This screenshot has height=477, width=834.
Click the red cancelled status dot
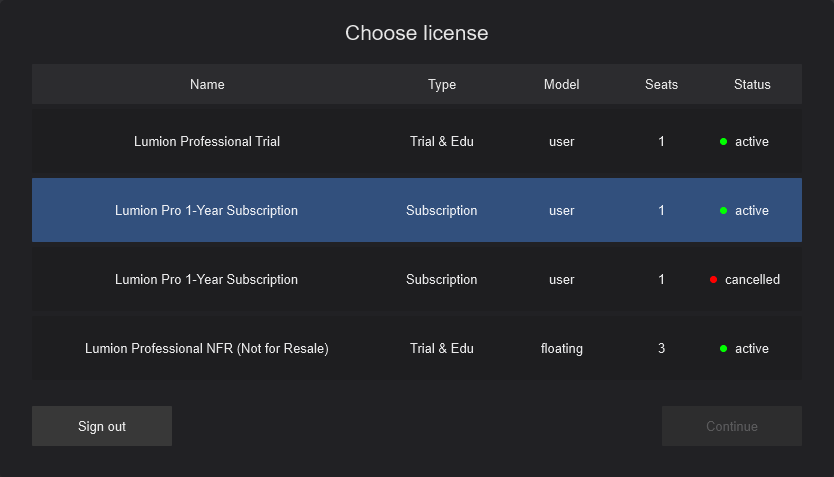coord(713,280)
